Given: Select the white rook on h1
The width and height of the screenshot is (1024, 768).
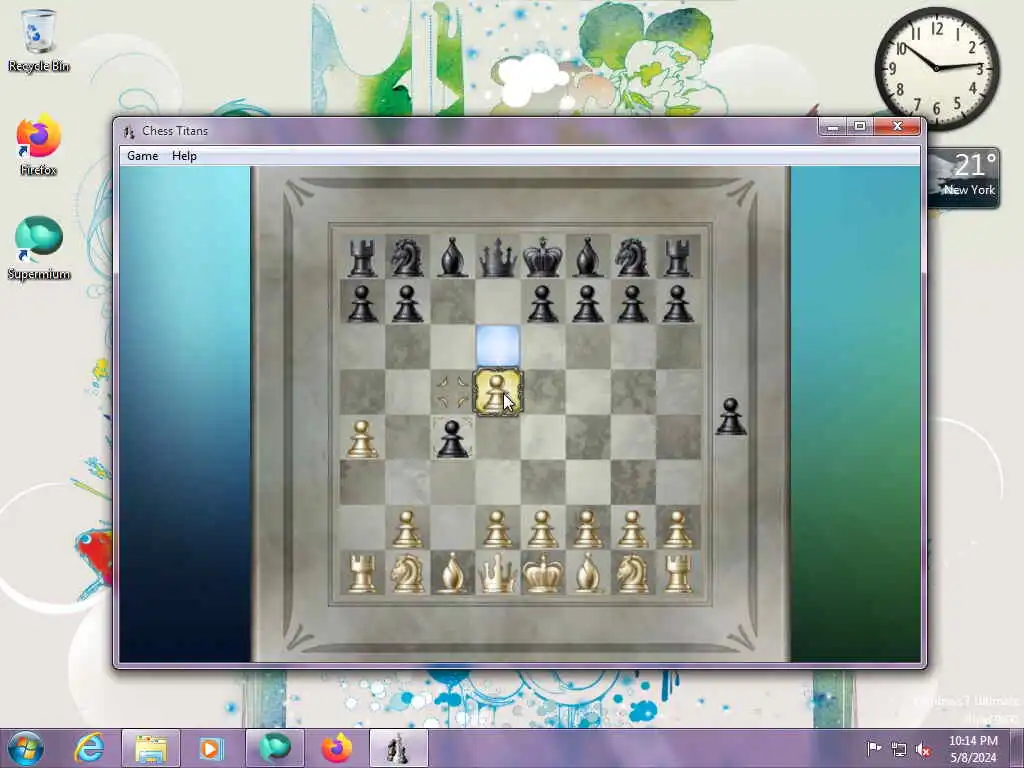Looking at the screenshot, I should (x=678, y=573).
